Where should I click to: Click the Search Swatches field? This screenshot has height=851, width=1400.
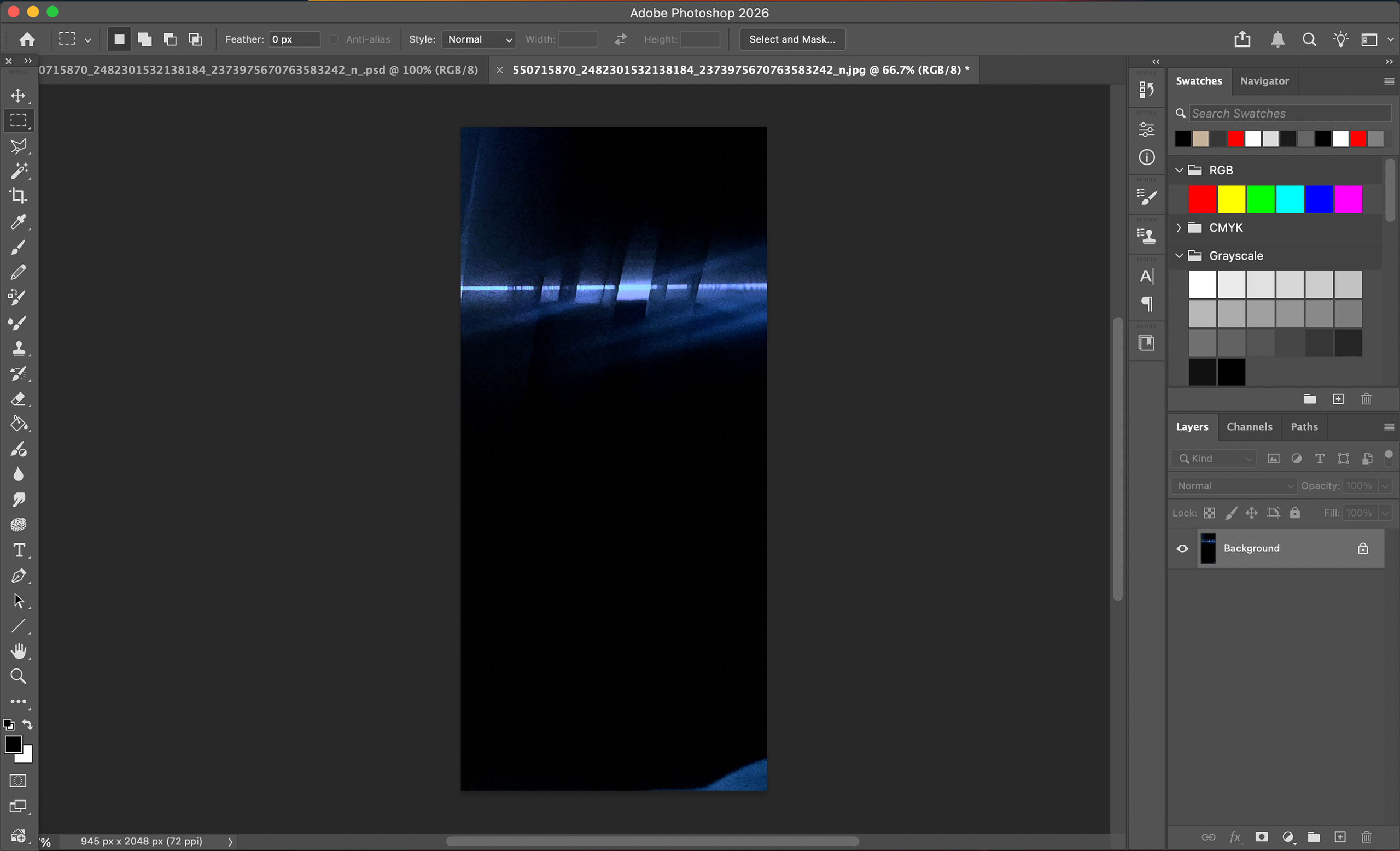click(x=1288, y=113)
